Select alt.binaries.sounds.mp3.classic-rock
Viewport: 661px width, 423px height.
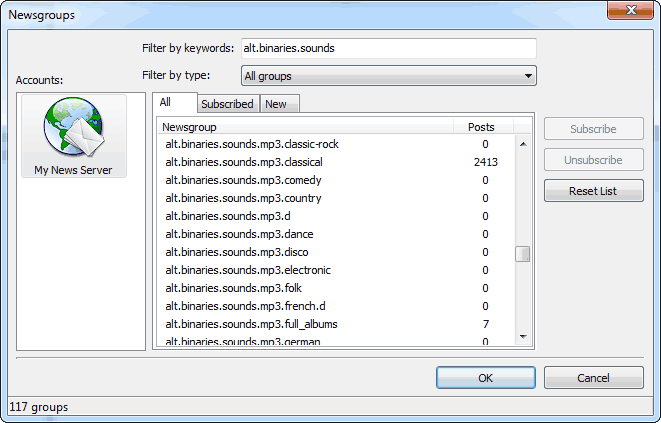[x=336, y=144]
